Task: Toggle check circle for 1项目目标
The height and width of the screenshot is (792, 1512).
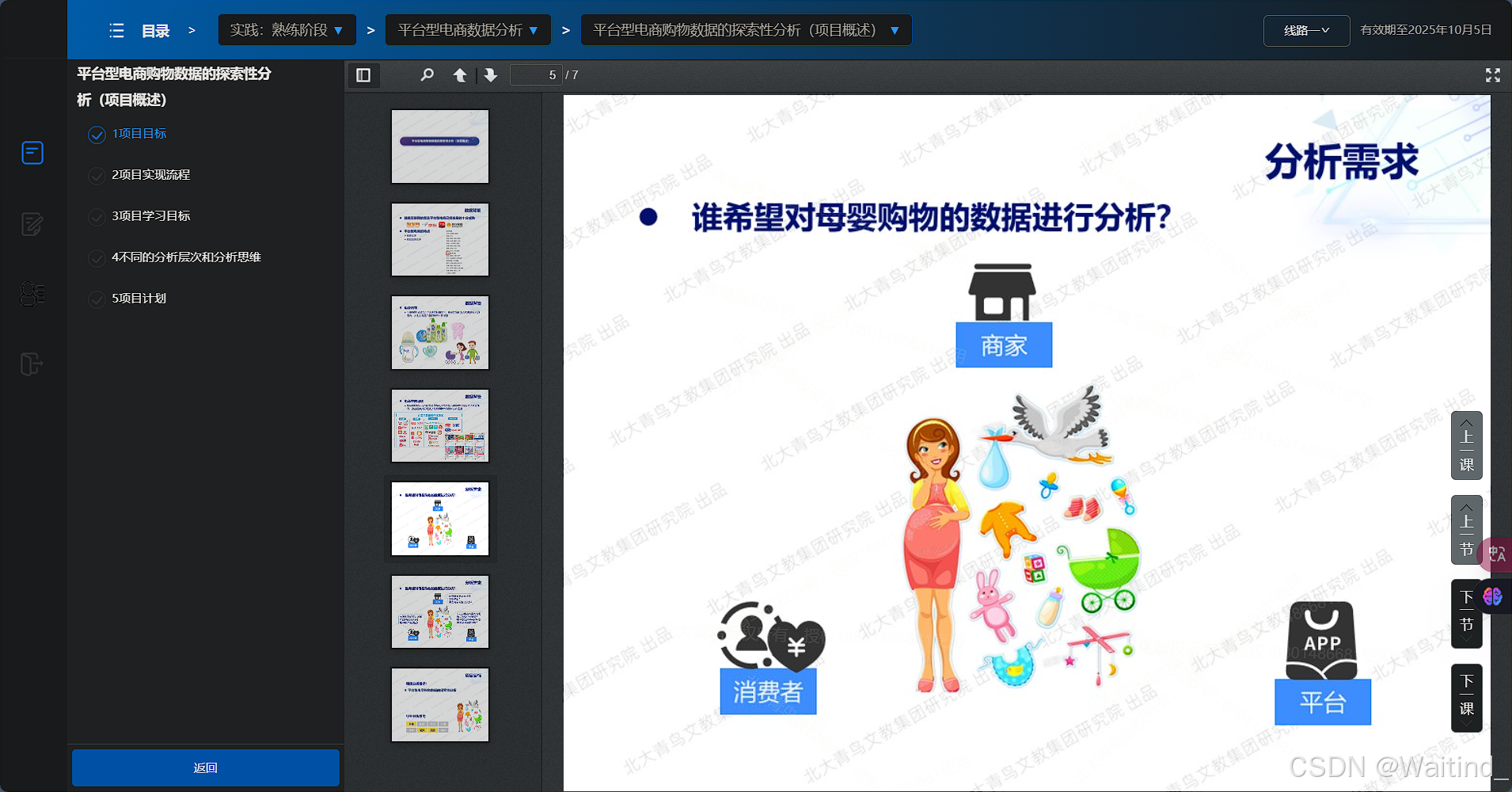Action: pyautogui.click(x=97, y=135)
